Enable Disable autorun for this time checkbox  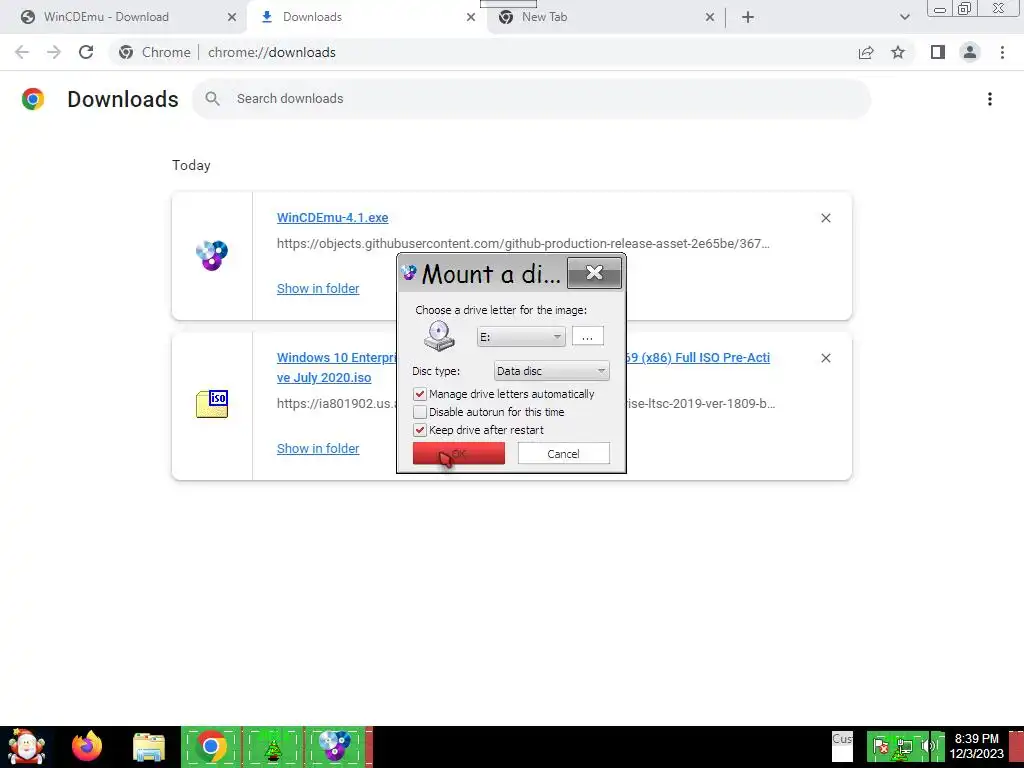pyautogui.click(x=420, y=412)
